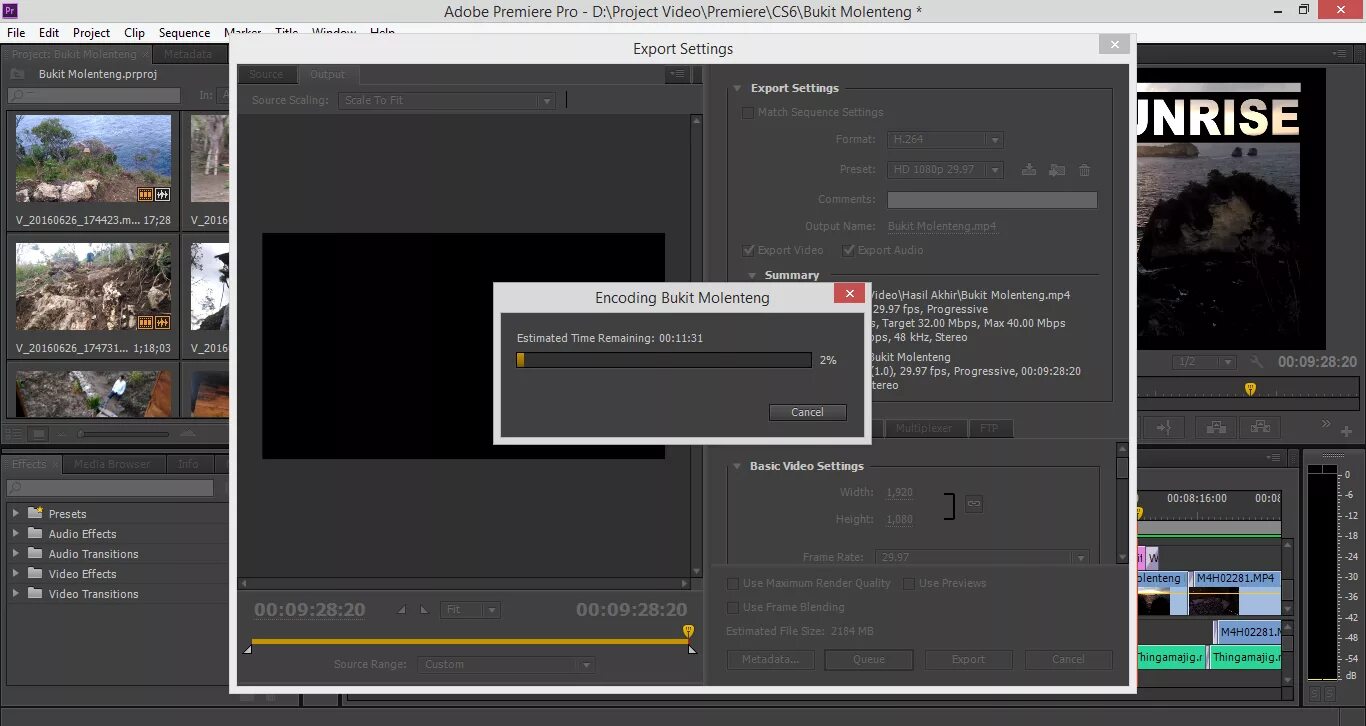Screen dimensions: 1366x726
Task: Click the width-height constrain link icon
Action: coord(973,505)
